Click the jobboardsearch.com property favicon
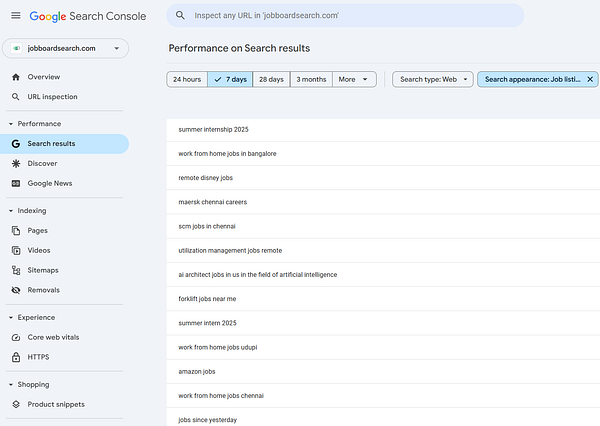600x426 pixels. pyautogui.click(x=16, y=48)
